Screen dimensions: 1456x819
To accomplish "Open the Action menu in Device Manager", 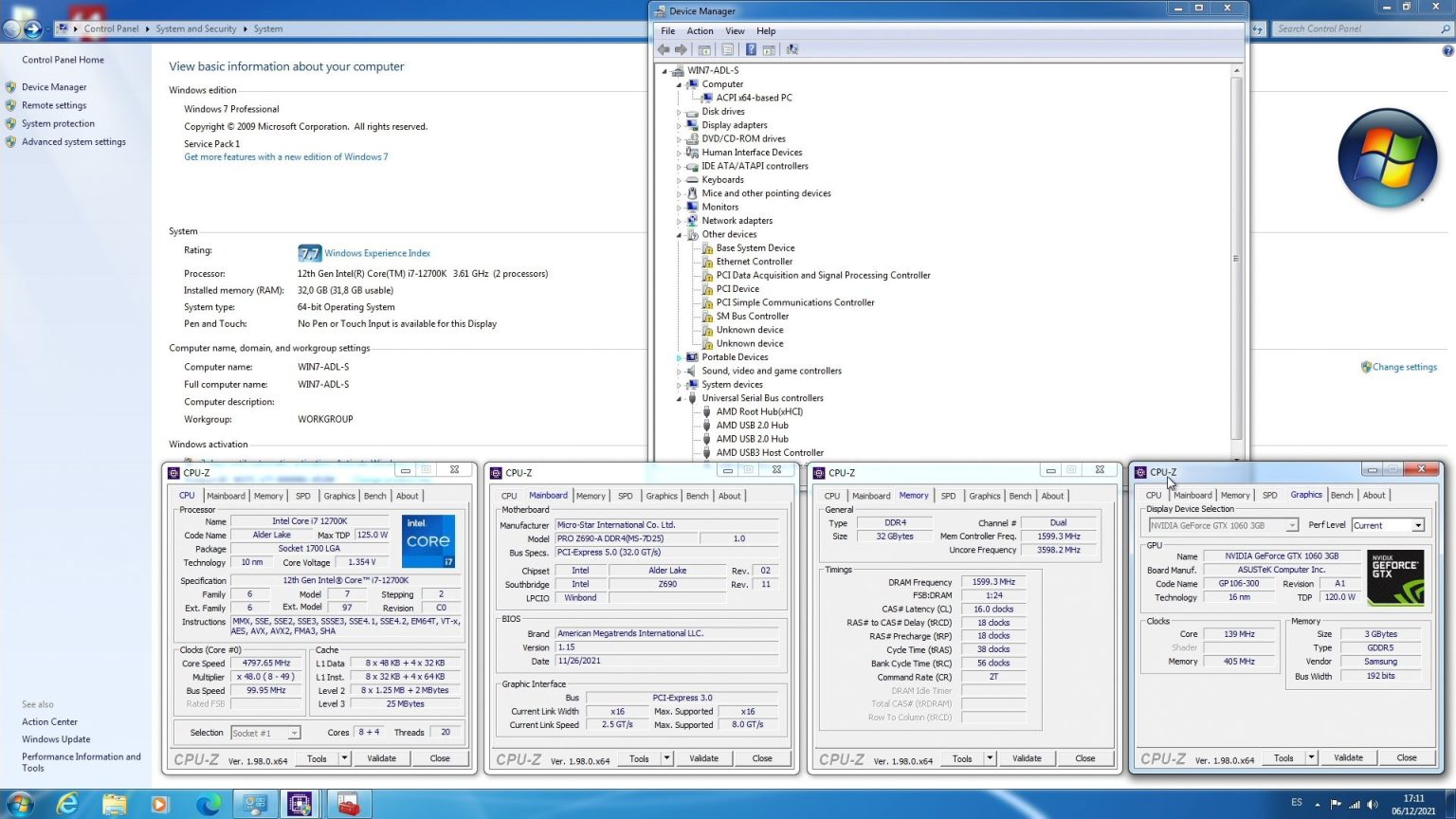I will (700, 30).
